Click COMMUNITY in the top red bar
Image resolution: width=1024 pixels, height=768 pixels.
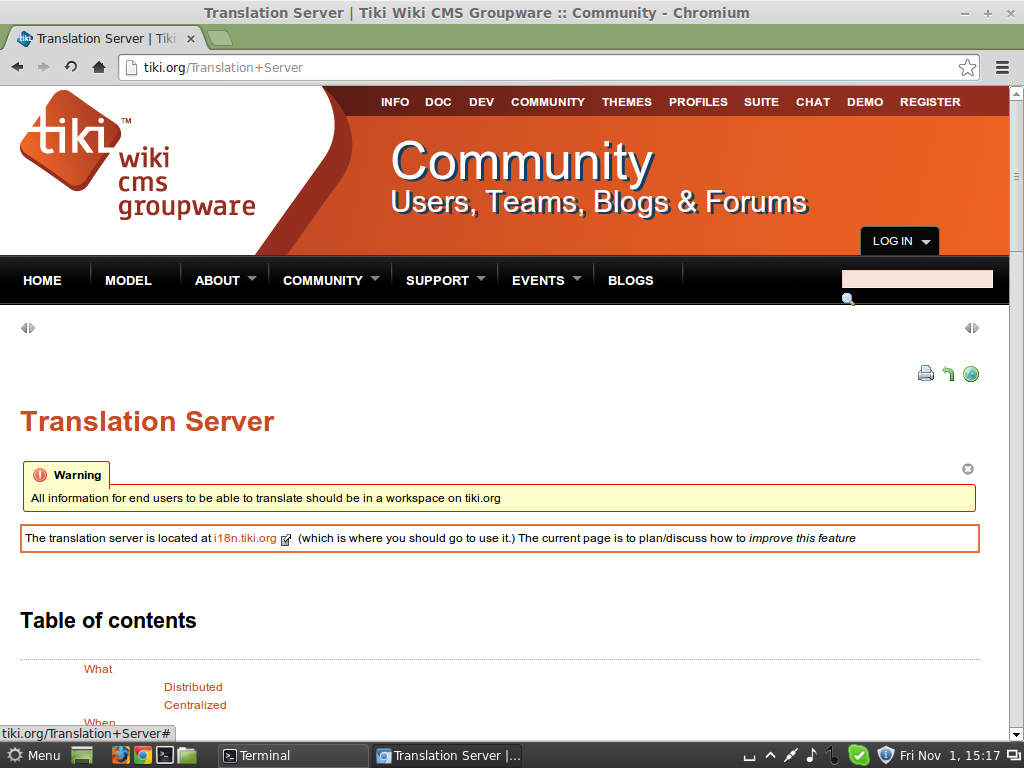point(548,102)
